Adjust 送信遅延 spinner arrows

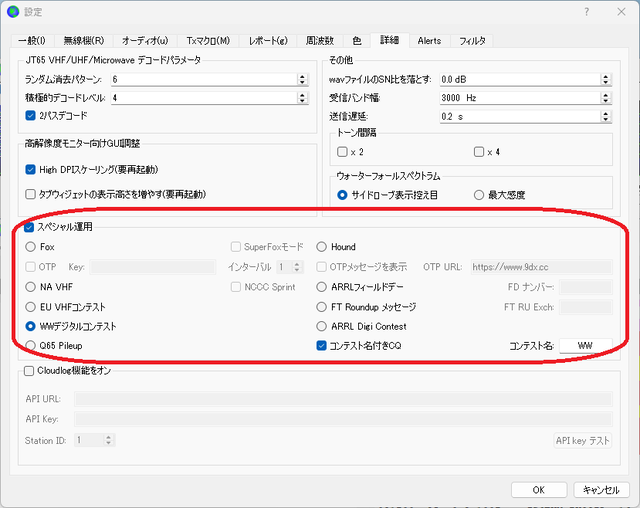click(606, 117)
